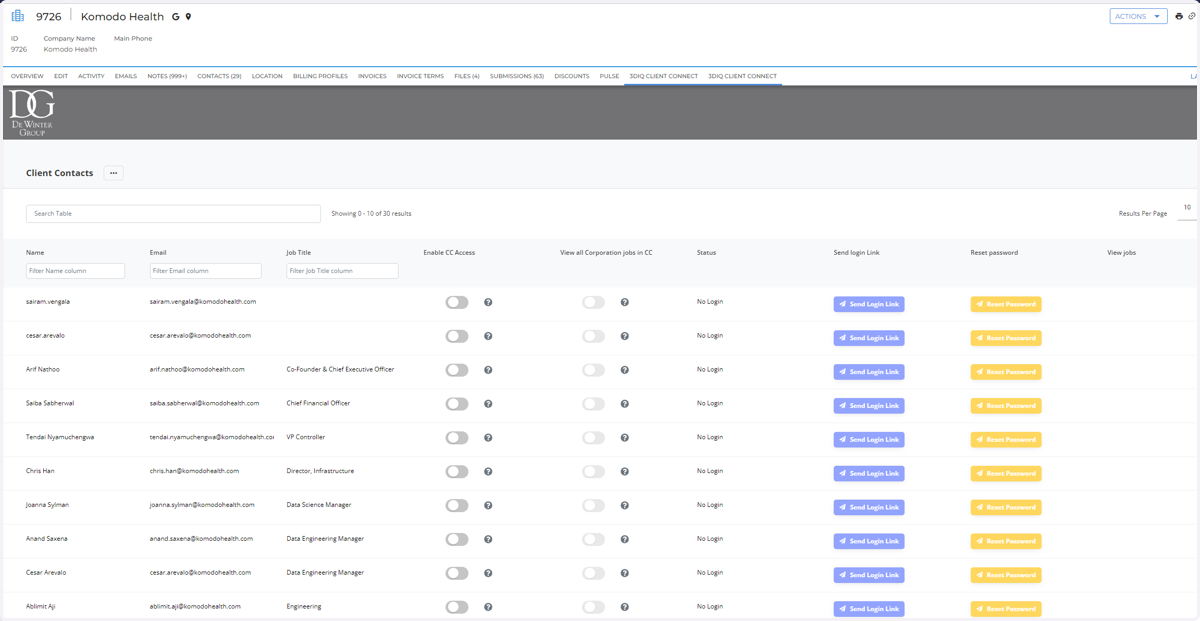The height and width of the screenshot is (621, 1200).
Task: Reset Password for cesar.arevalo
Action: pyautogui.click(x=1006, y=338)
